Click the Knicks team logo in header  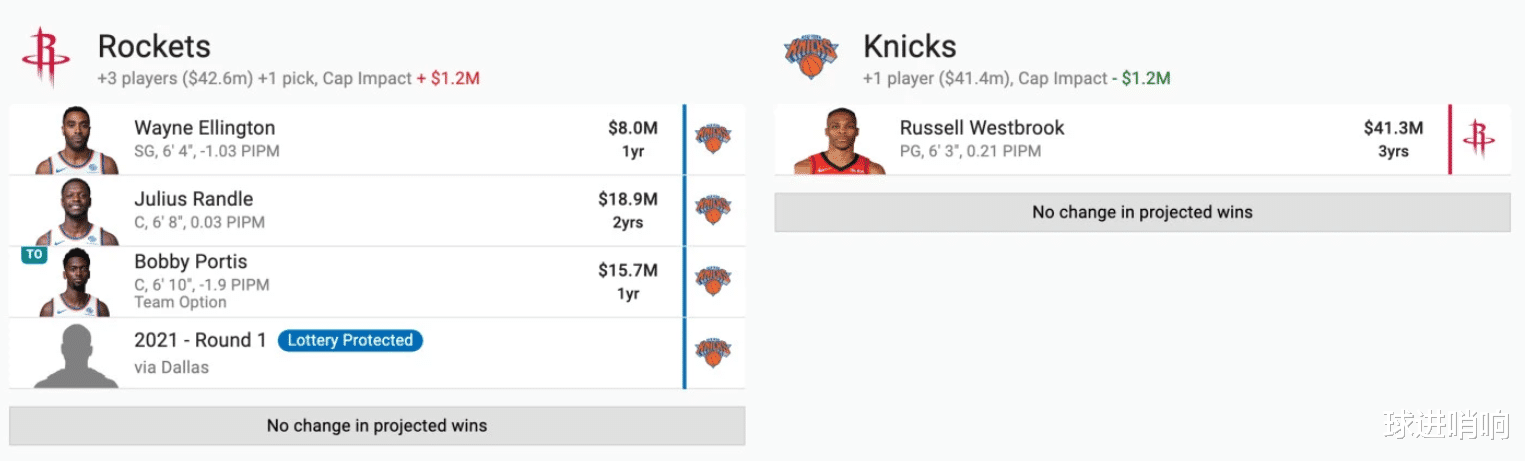(811, 57)
